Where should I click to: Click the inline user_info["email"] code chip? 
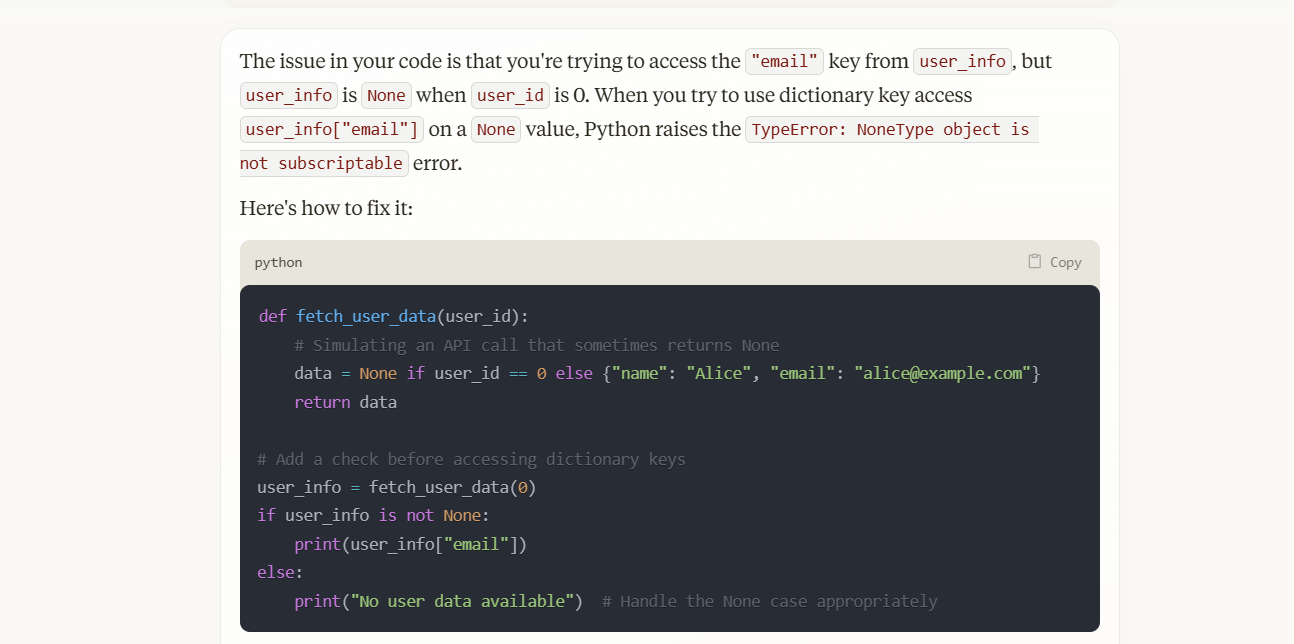(x=332, y=129)
